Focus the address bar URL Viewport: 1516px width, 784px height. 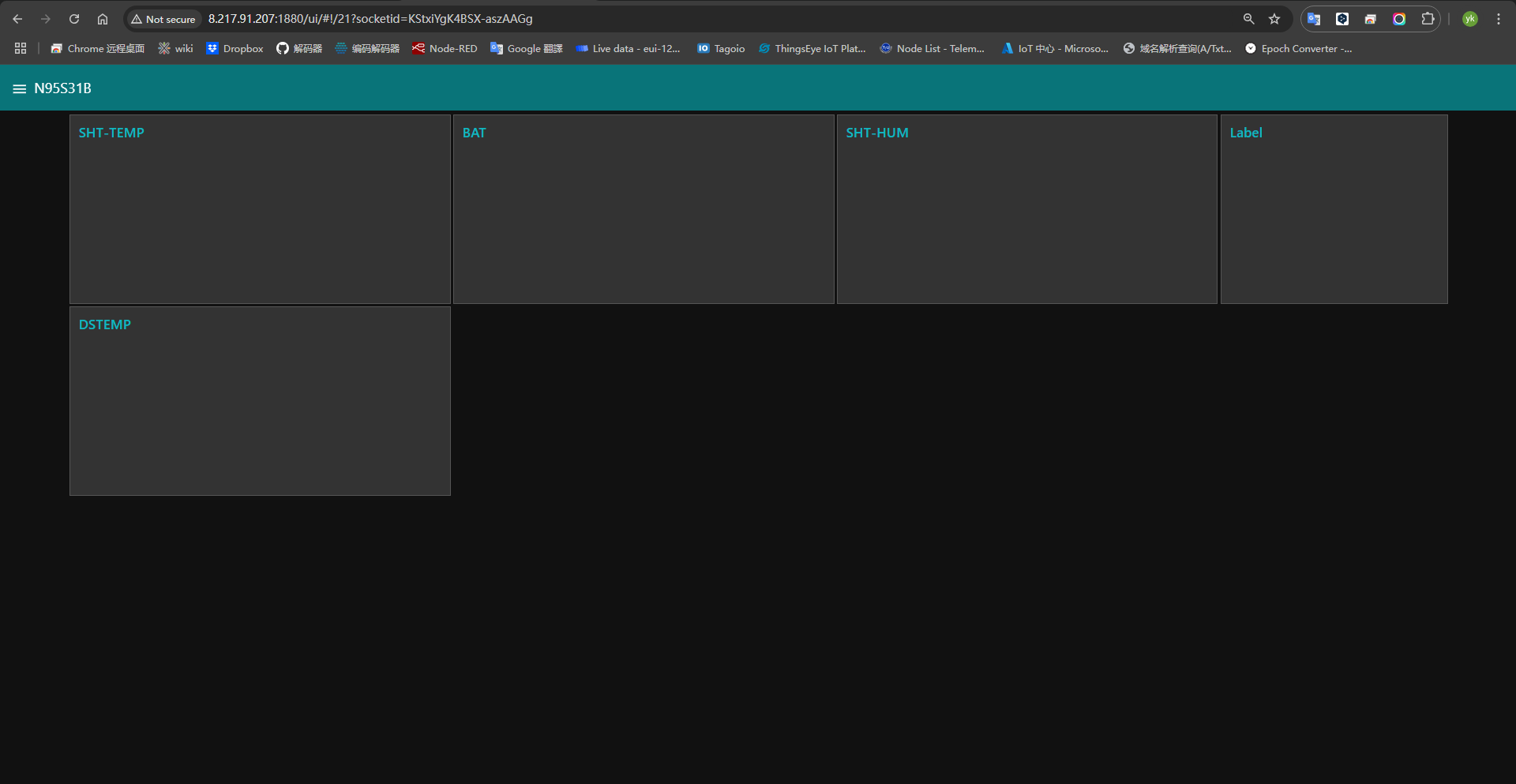[x=370, y=19]
